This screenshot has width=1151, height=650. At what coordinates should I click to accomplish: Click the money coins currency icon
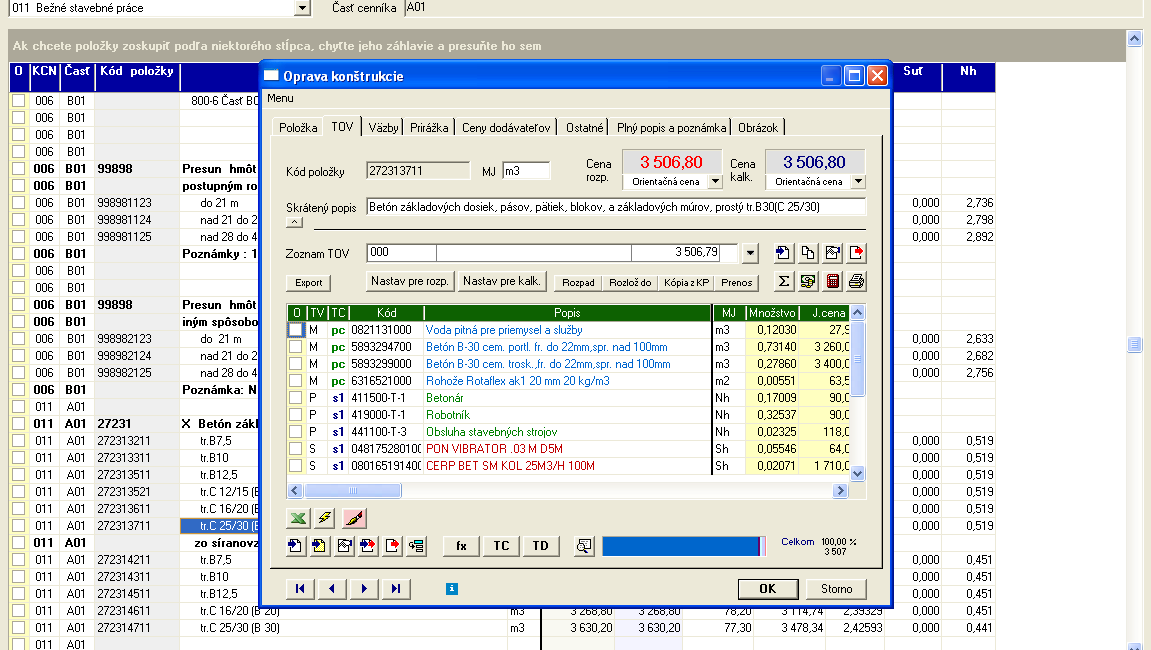tap(807, 281)
